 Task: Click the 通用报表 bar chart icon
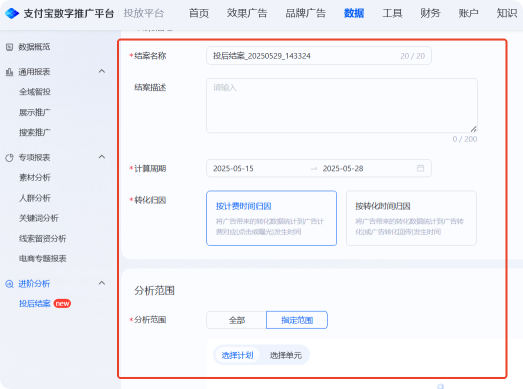point(9,72)
